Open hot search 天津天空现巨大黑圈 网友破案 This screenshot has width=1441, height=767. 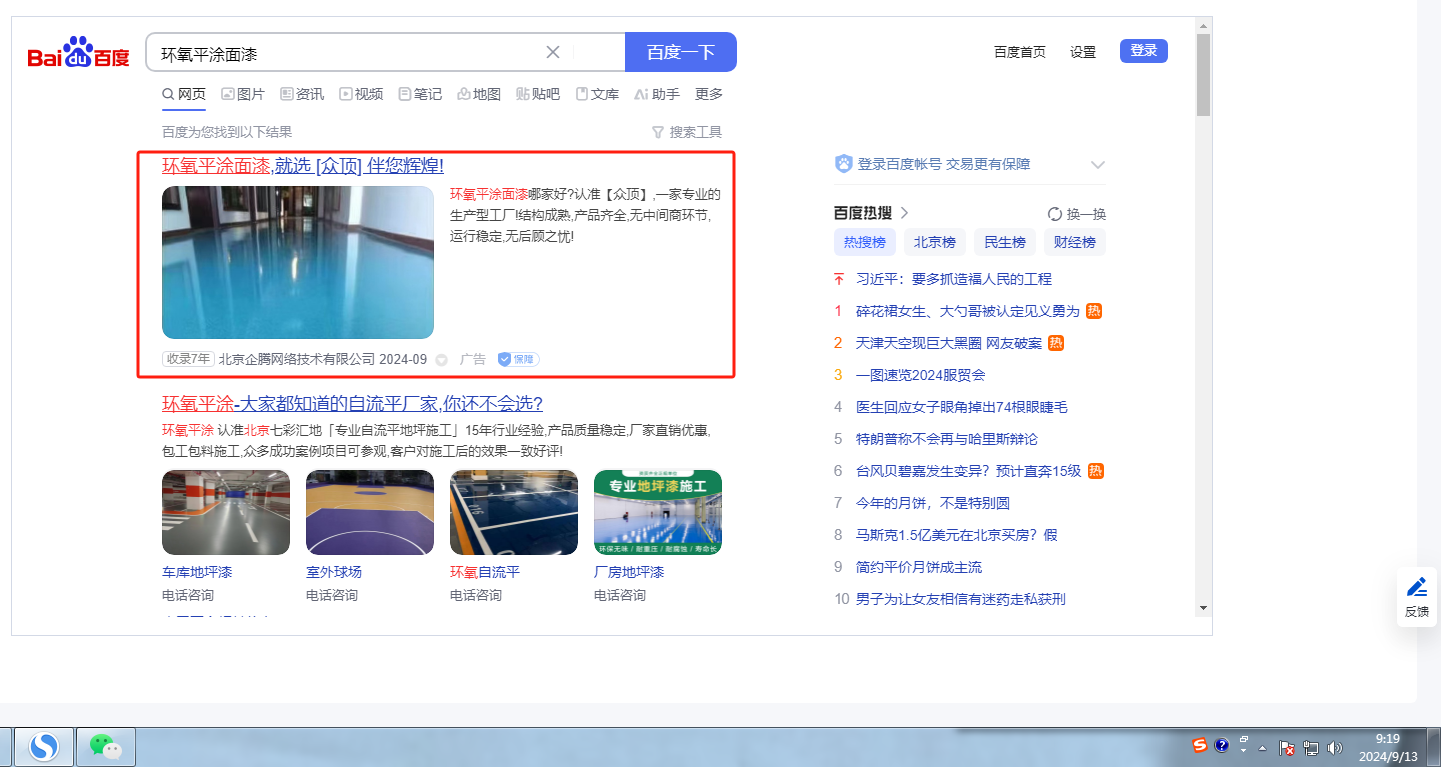click(x=949, y=343)
